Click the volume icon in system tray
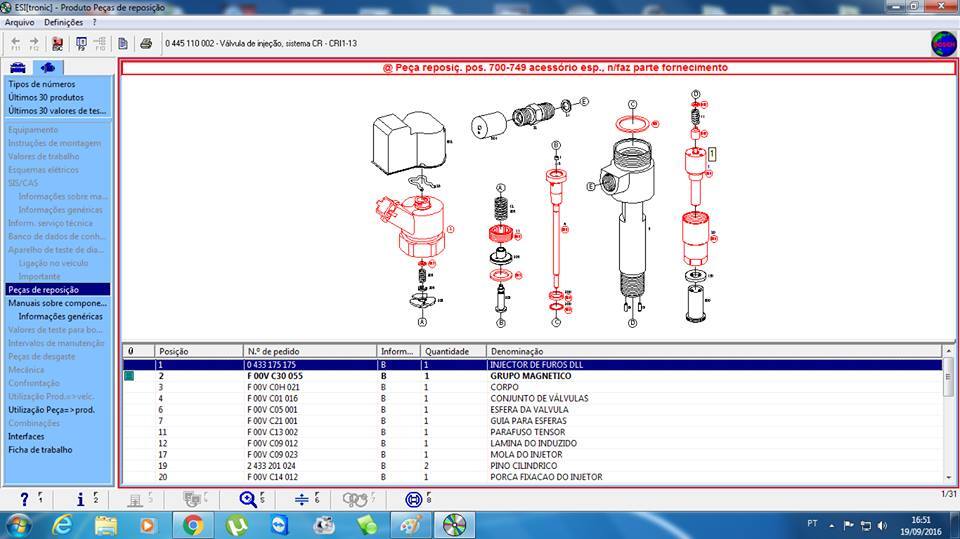Image resolution: width=960 pixels, height=539 pixels. tap(882, 526)
